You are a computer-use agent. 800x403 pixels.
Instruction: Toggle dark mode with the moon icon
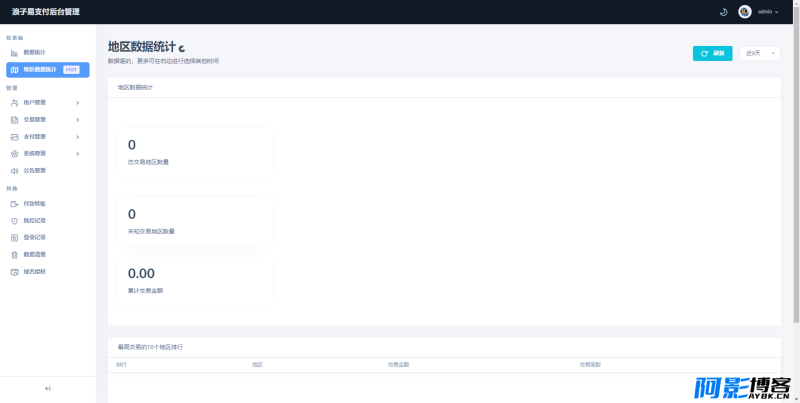(723, 12)
